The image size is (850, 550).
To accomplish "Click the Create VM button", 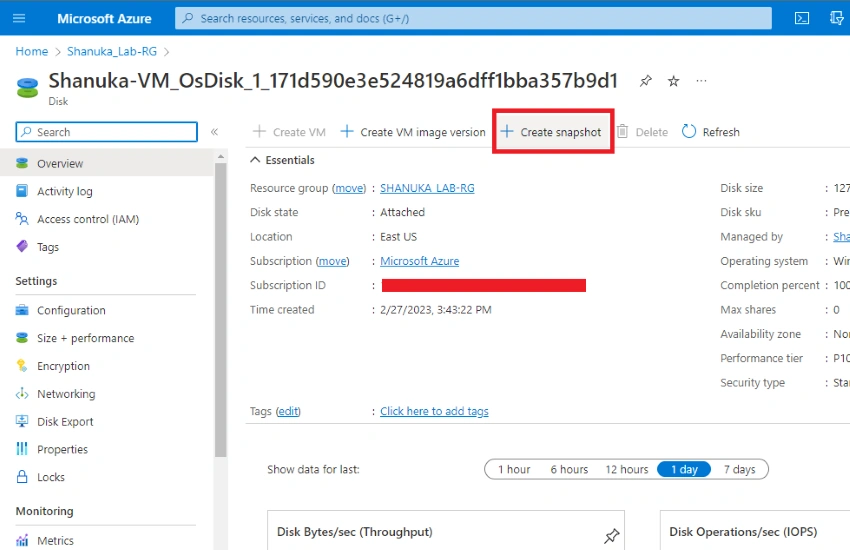I will pos(289,132).
